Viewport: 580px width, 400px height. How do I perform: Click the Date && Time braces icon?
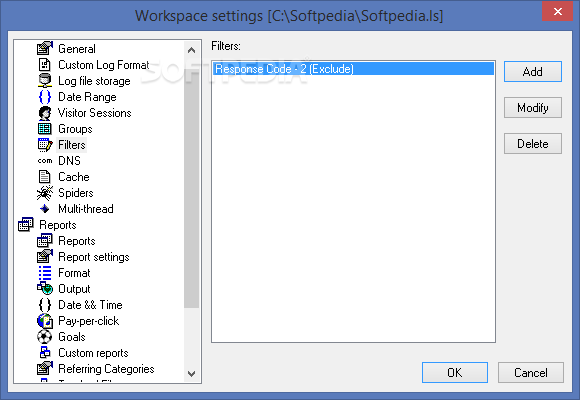coord(45,305)
